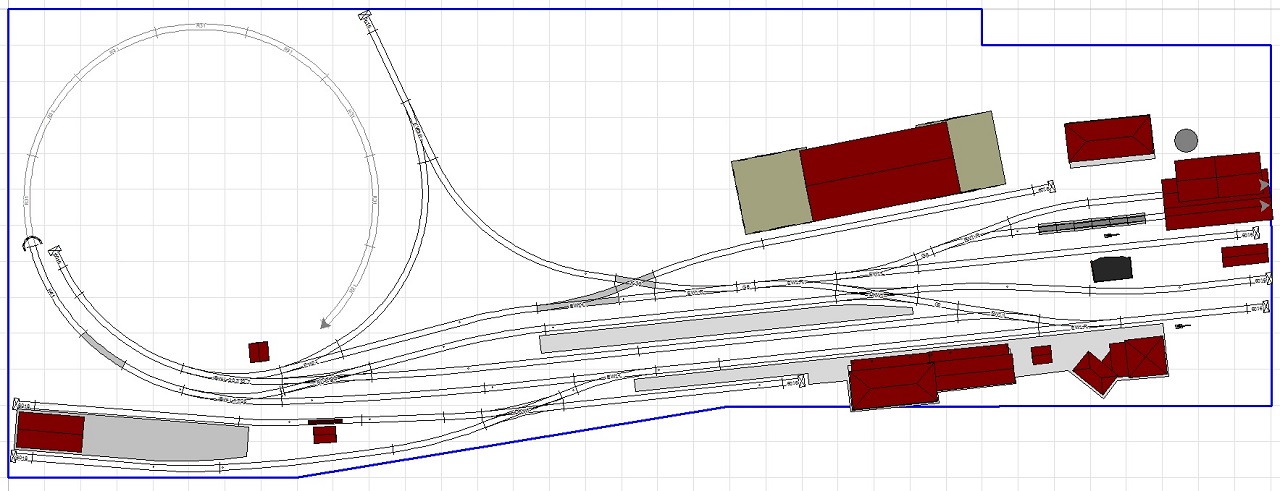The image size is (1280, 491).
Task: Click the semicircle marker at loop's left end
Action: [x=32, y=241]
